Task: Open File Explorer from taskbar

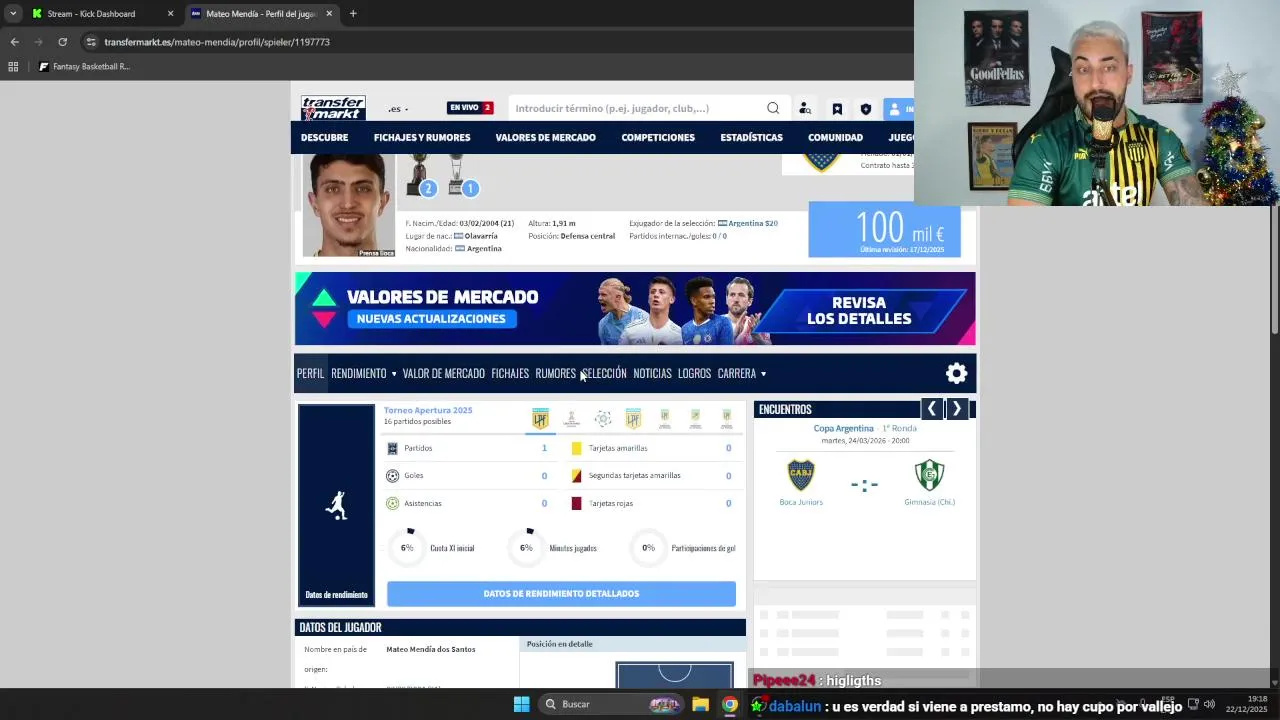Action: coord(700,704)
